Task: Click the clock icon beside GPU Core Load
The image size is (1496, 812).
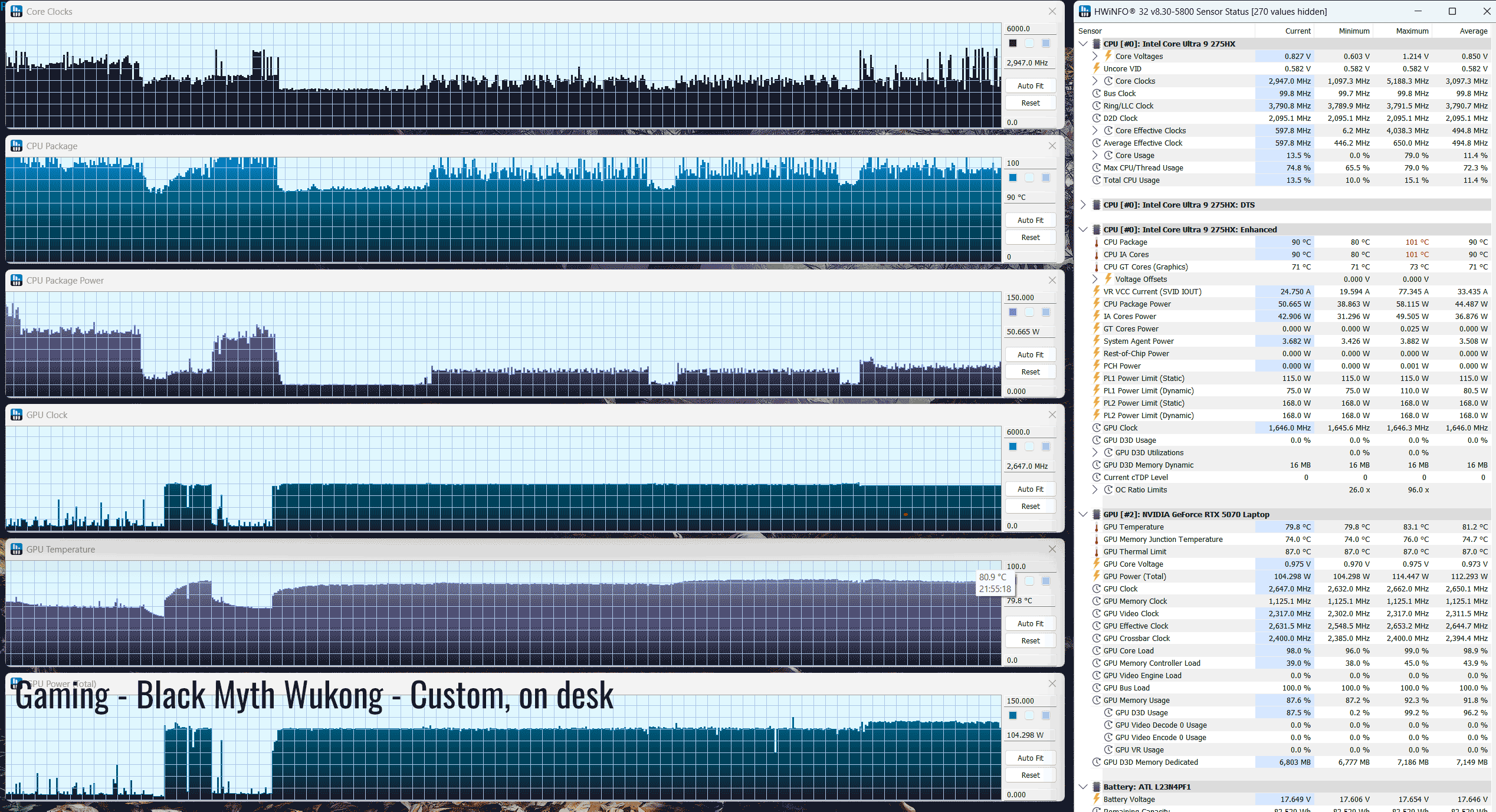Action: pos(1096,650)
